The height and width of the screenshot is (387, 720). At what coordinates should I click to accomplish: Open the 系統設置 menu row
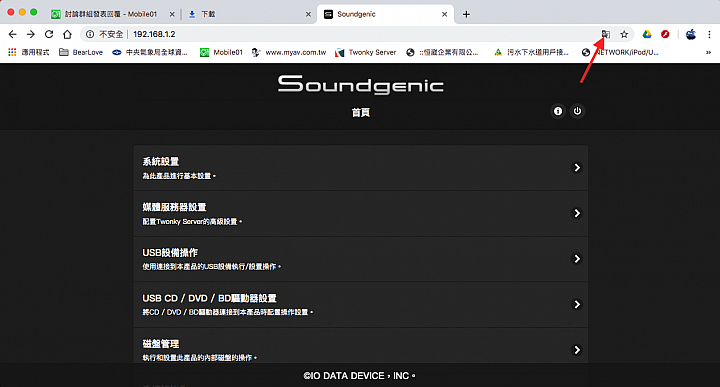click(360, 168)
